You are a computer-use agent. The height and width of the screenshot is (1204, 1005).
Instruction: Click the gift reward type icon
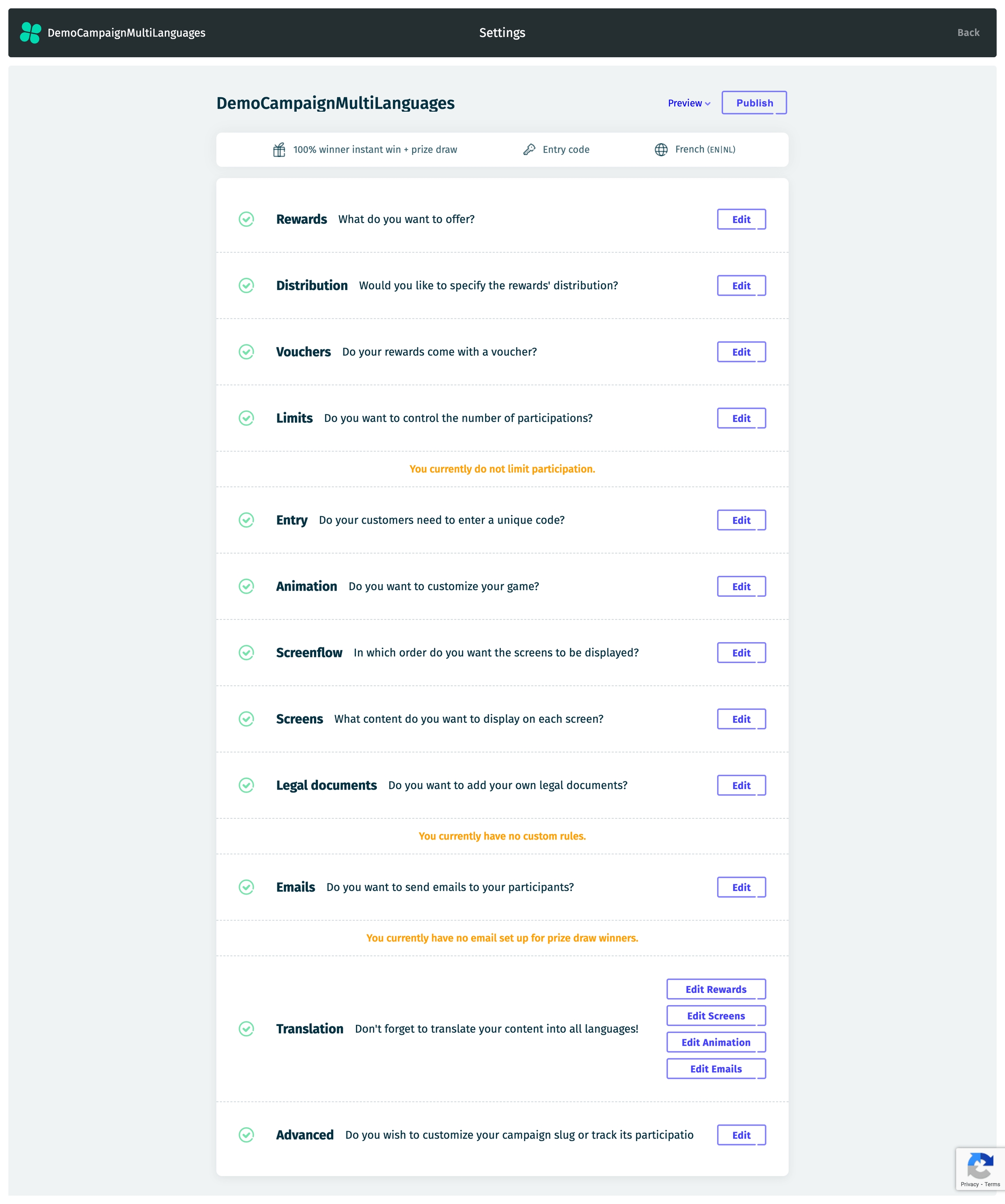pyautogui.click(x=279, y=150)
